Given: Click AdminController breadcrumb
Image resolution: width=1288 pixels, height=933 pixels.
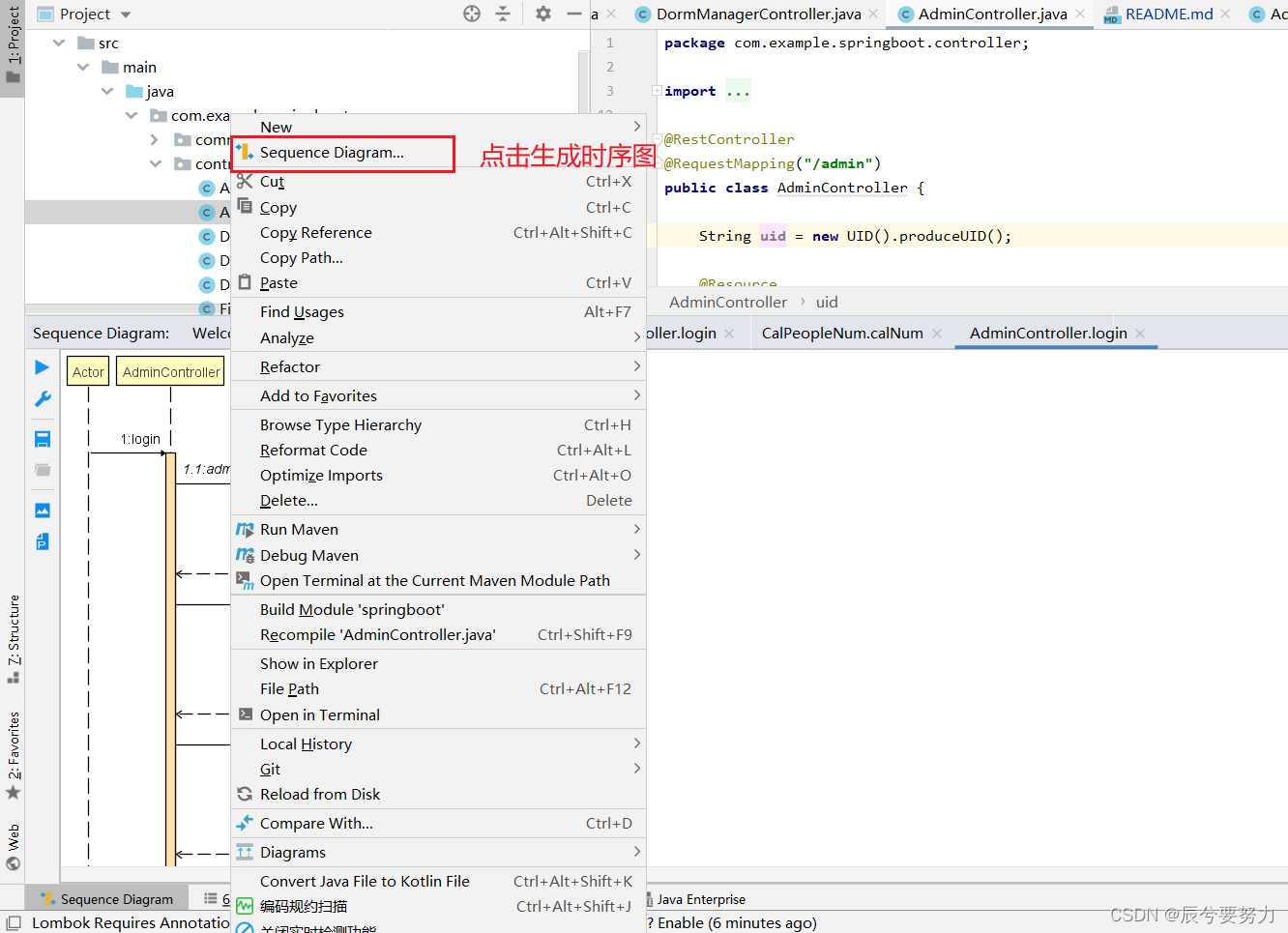Looking at the screenshot, I should point(728,302).
